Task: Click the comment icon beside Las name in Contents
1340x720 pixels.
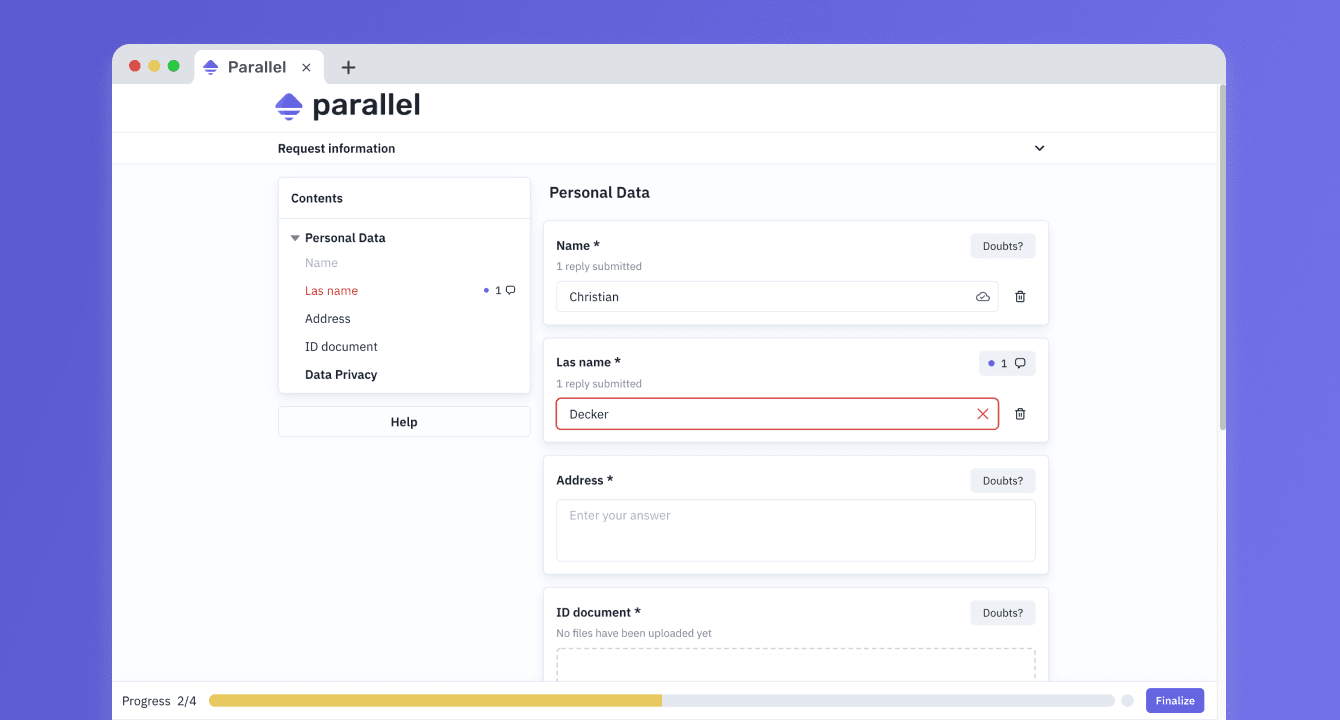Action: point(510,290)
